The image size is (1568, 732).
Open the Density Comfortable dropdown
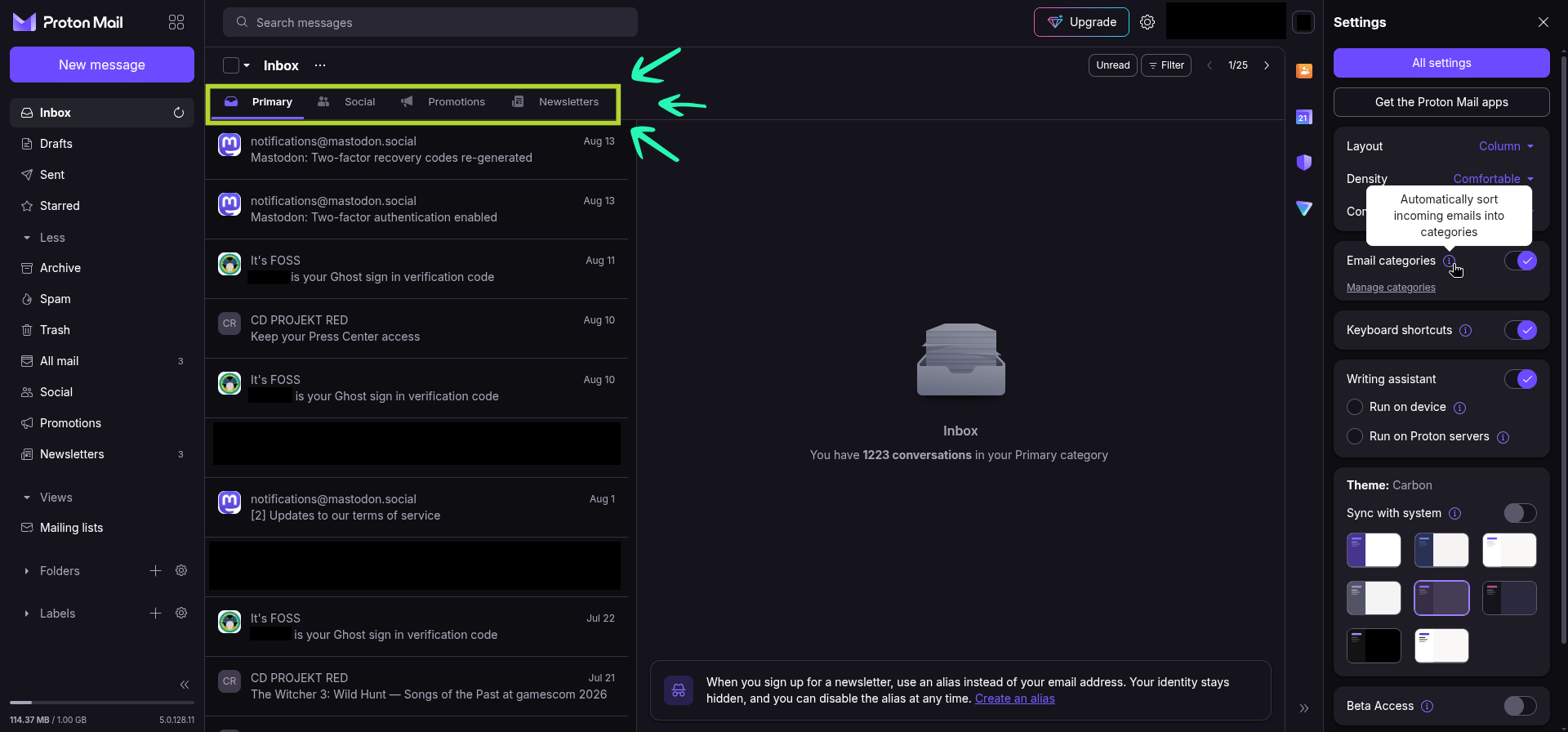1493,179
